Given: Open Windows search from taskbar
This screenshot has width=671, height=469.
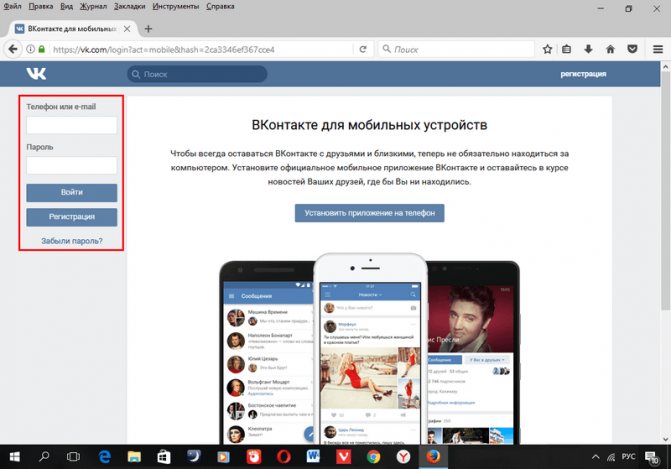Looking at the screenshot, I should (x=44, y=457).
